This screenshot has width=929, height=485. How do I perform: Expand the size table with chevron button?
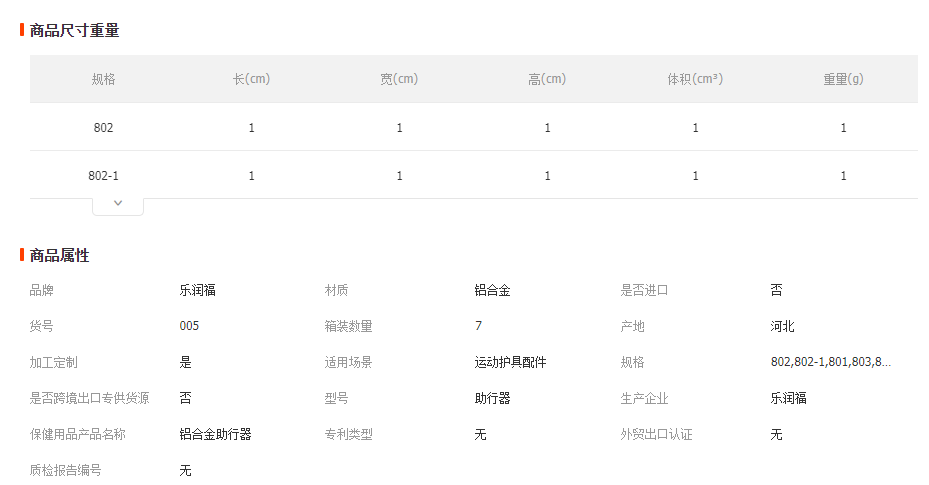(x=118, y=205)
